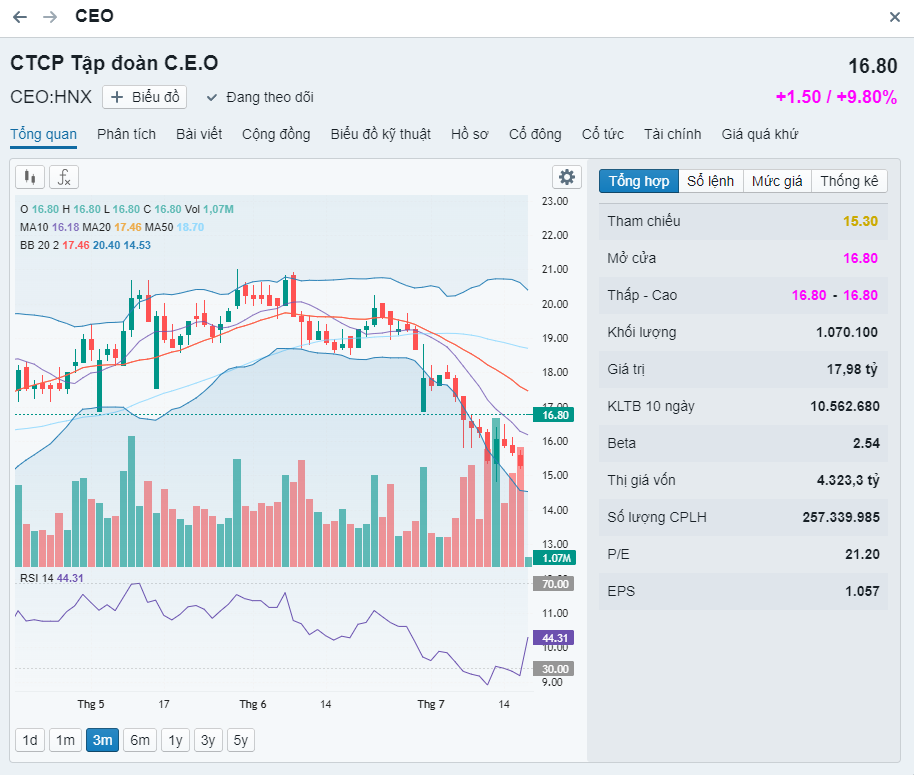Toggle Đang theo dõi follow checkmark
Image resolution: width=914 pixels, height=775 pixels.
click(211, 97)
